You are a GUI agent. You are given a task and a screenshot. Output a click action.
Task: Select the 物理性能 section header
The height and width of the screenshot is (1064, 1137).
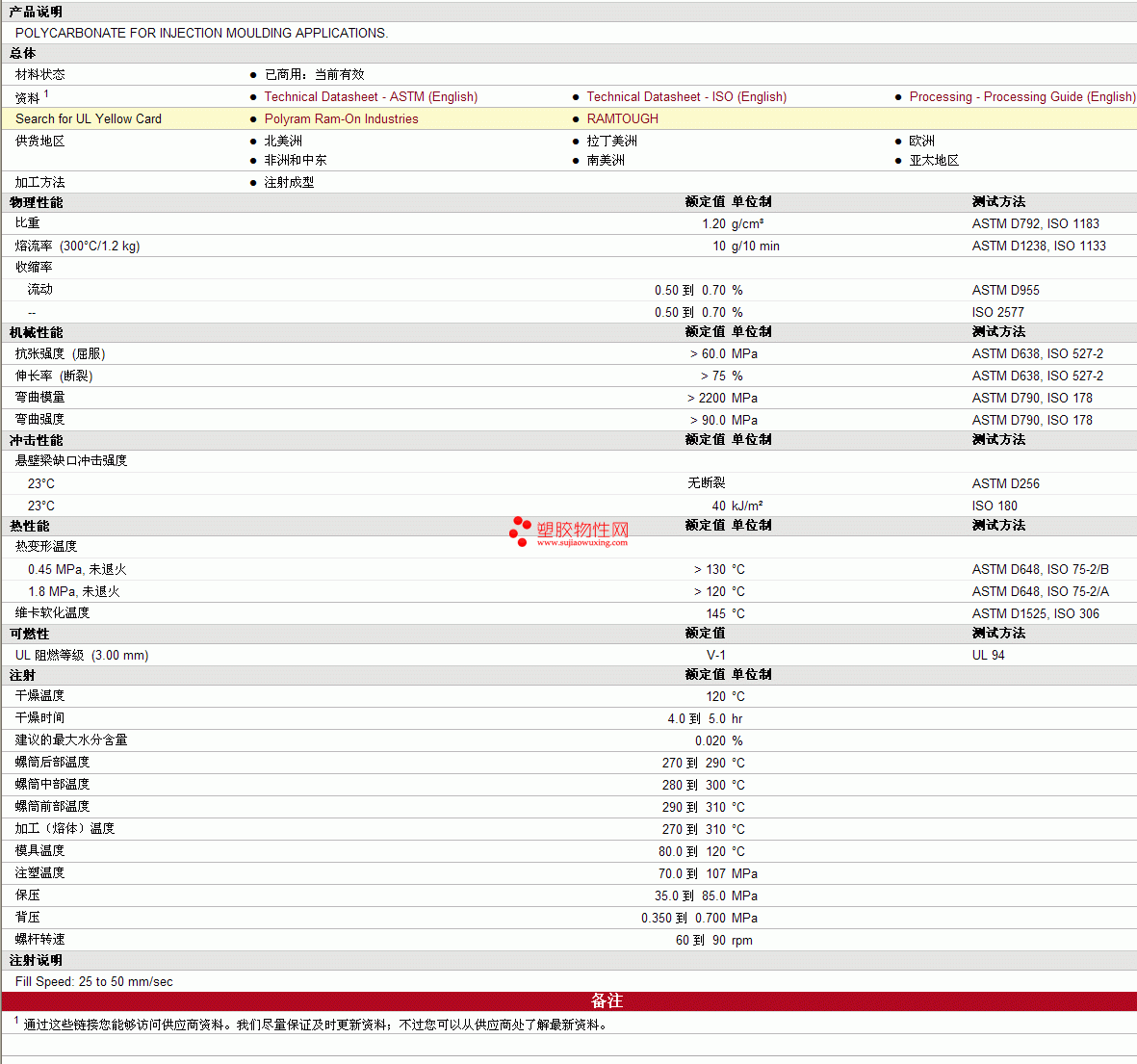click(x=37, y=202)
